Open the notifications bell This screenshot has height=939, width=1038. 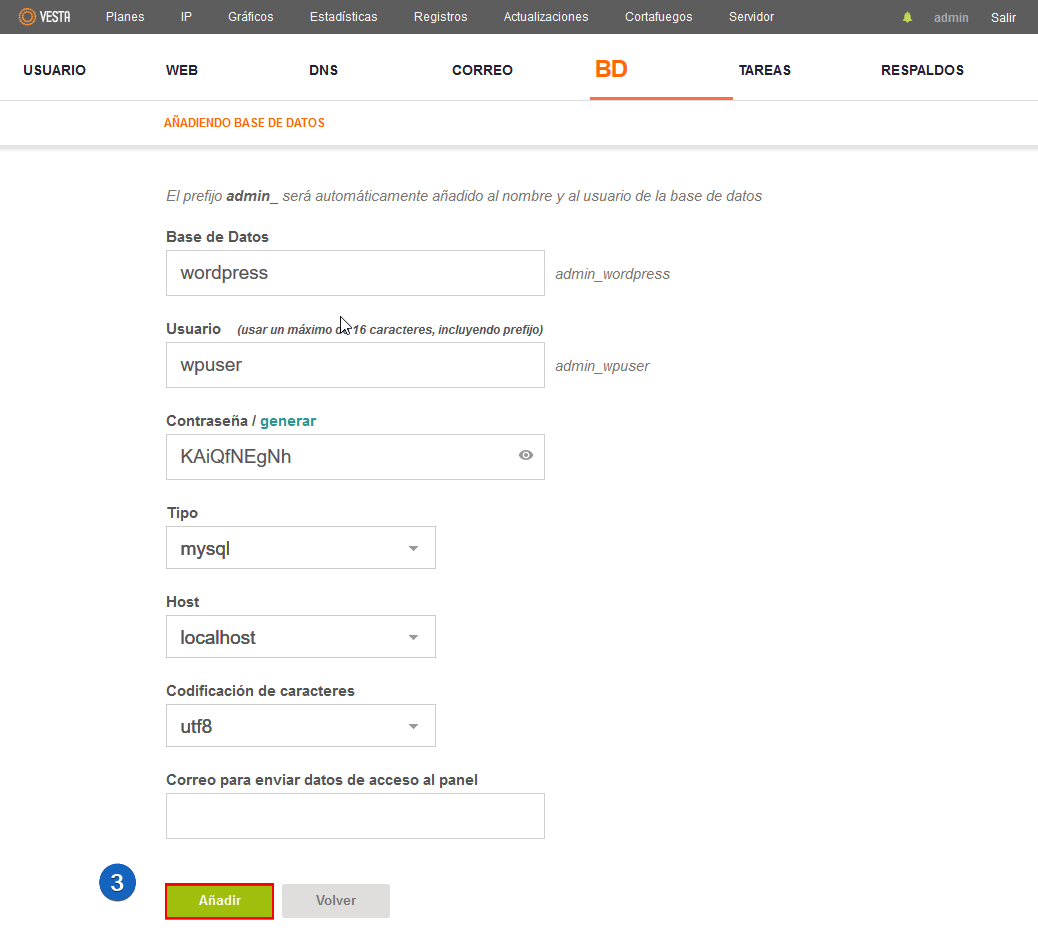(x=907, y=17)
